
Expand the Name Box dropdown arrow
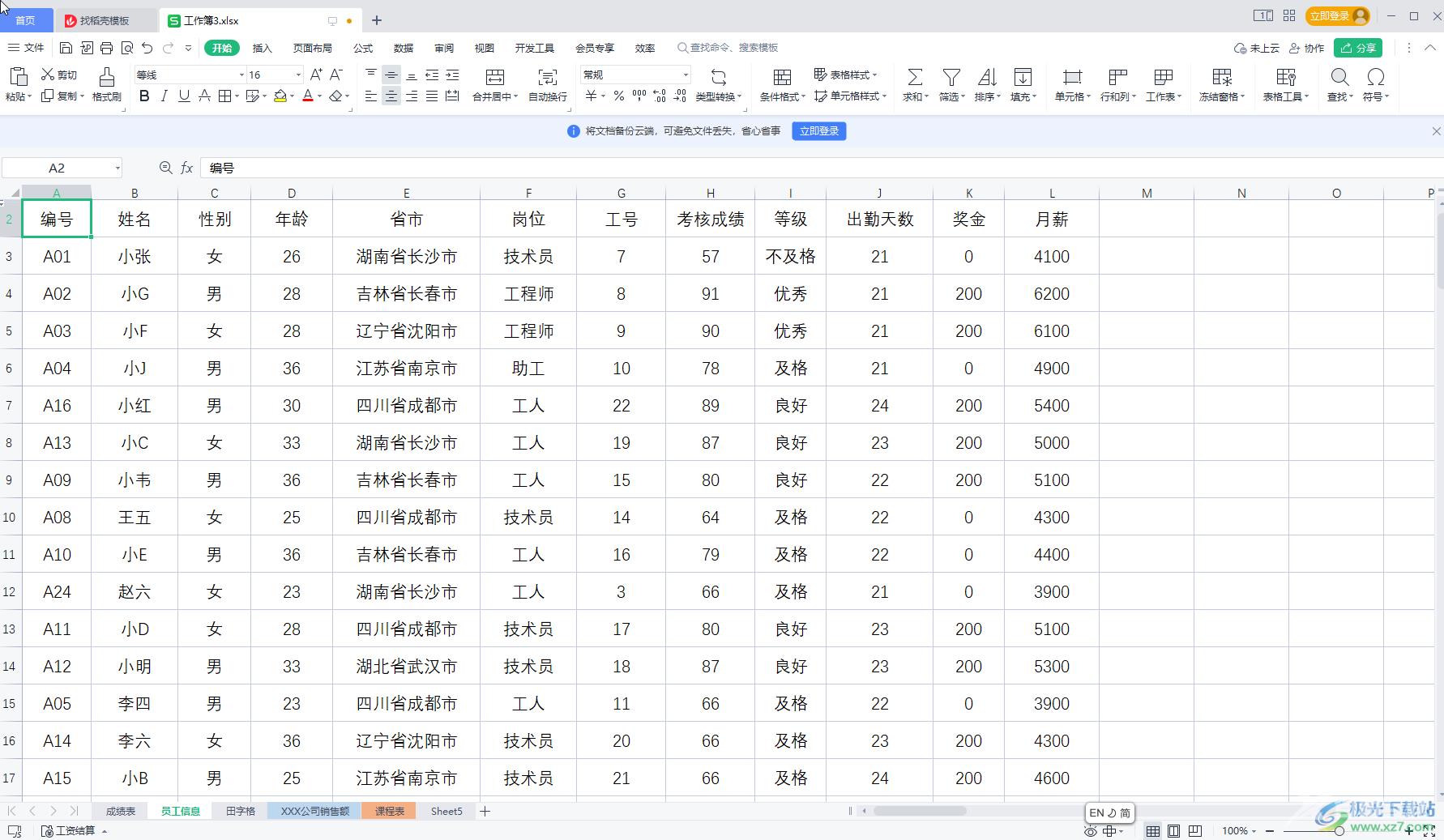(117, 168)
